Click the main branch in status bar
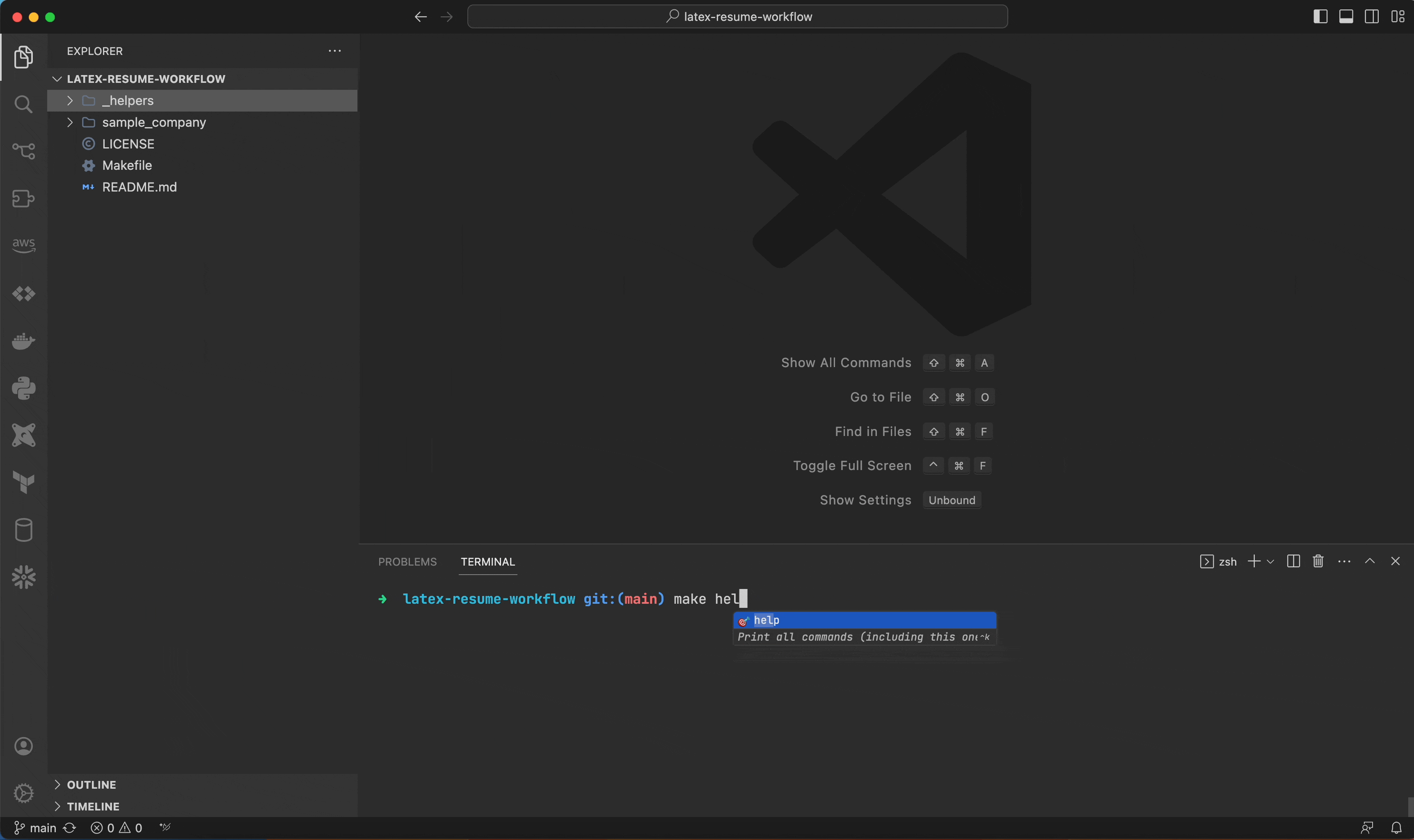The image size is (1414, 840). [x=35, y=828]
